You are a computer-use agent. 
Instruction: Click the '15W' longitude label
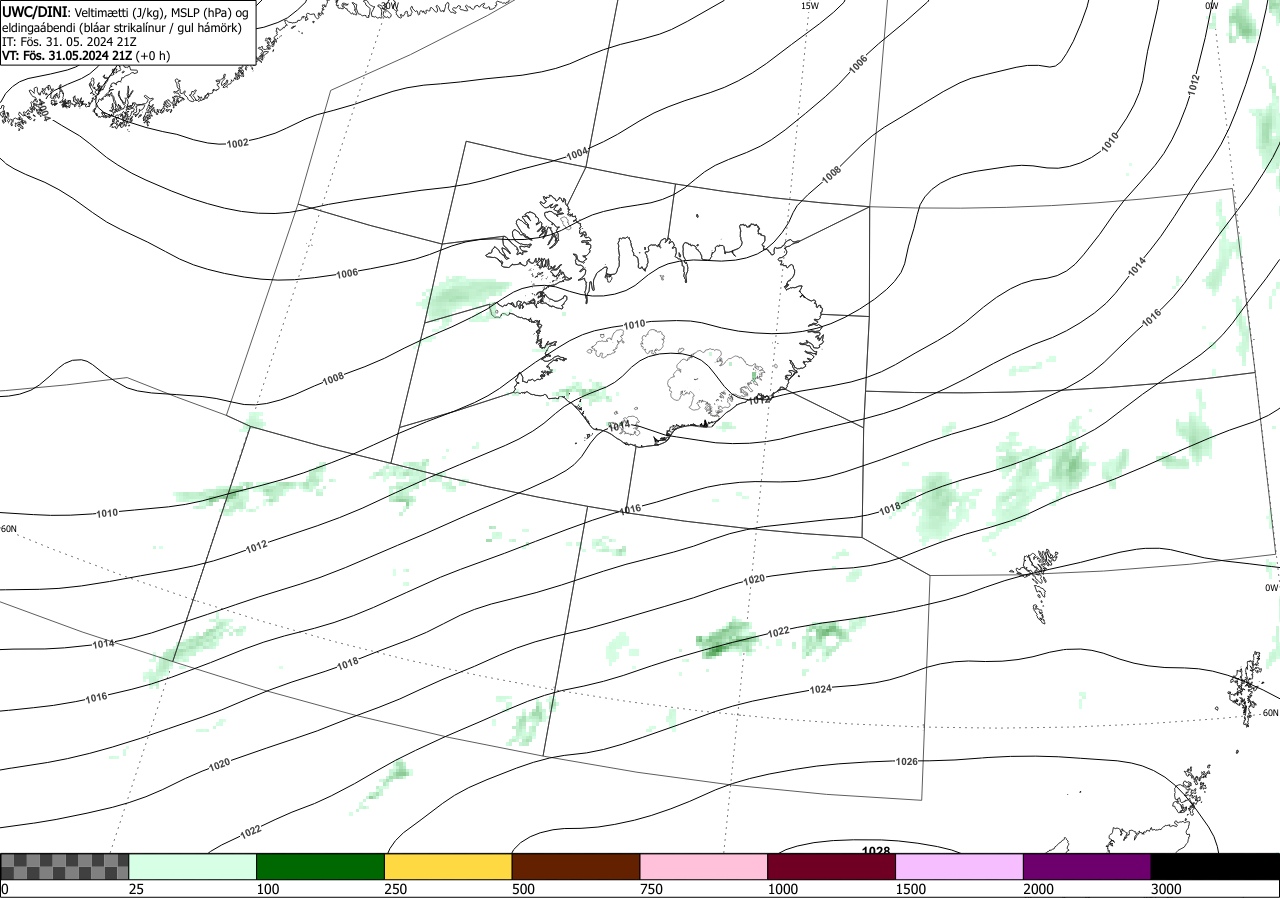810,6
